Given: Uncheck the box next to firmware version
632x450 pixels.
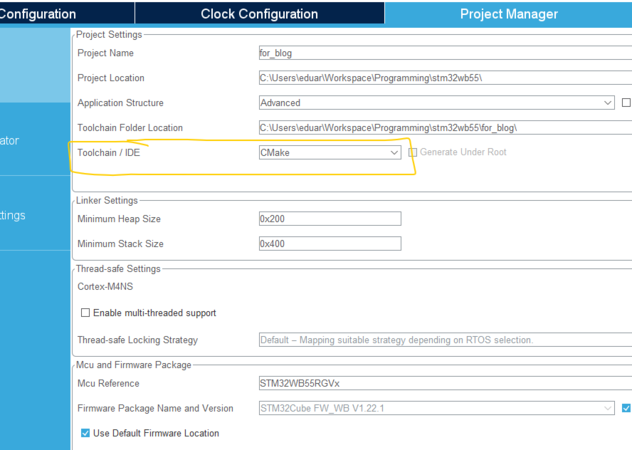Looking at the screenshot, I should tap(626, 408).
